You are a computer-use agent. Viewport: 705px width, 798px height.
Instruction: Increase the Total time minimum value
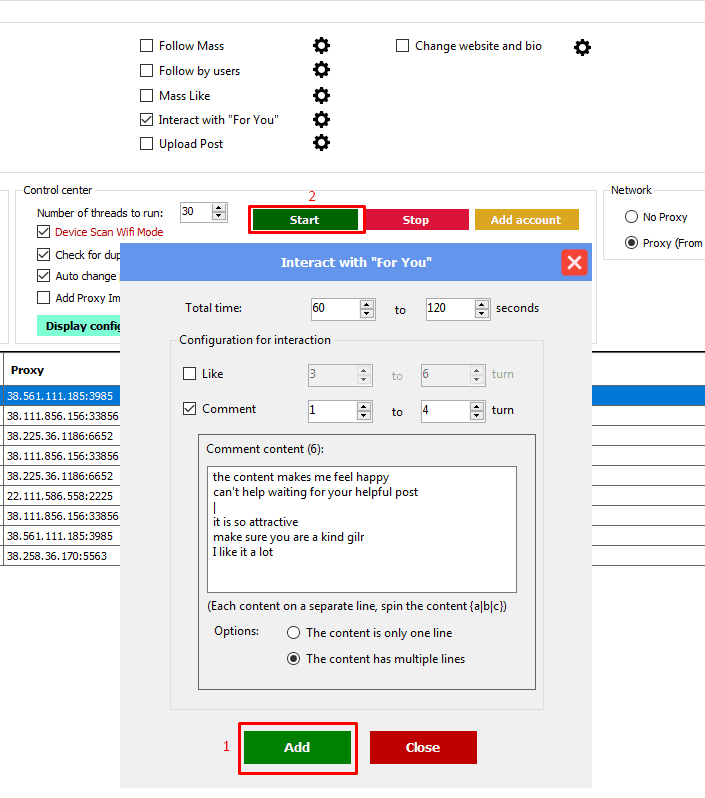[x=367, y=304]
